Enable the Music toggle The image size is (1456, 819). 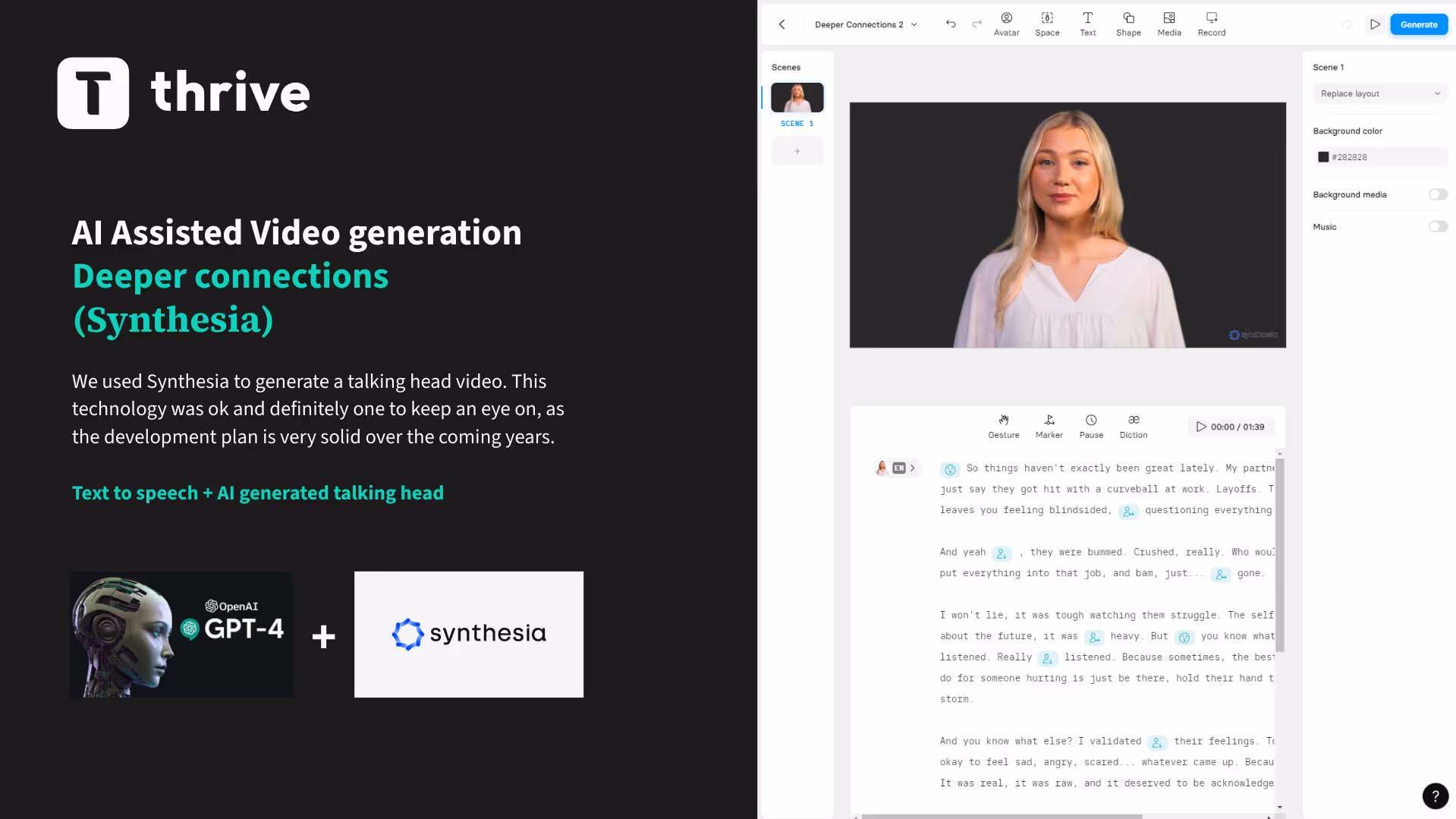click(1437, 226)
